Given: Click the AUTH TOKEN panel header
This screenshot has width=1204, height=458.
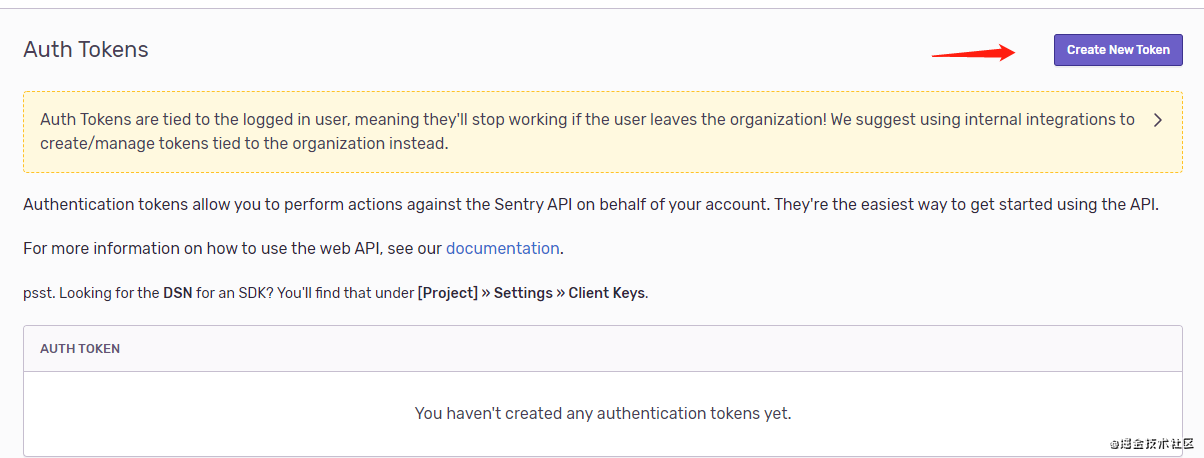Looking at the screenshot, I should (x=80, y=349).
